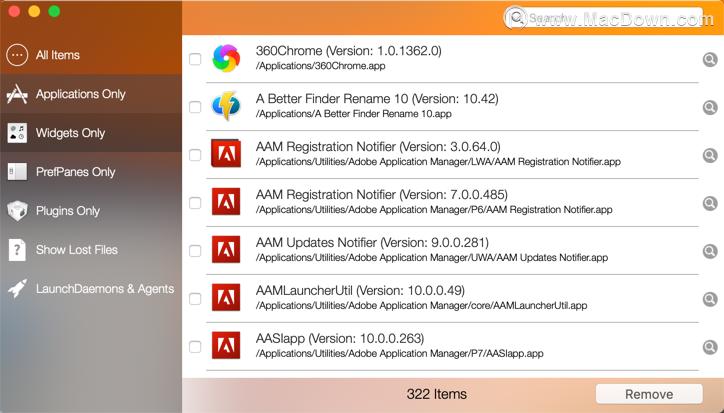Check AAM Registration Notifier 3.0.64.0 checkbox

click(x=195, y=155)
